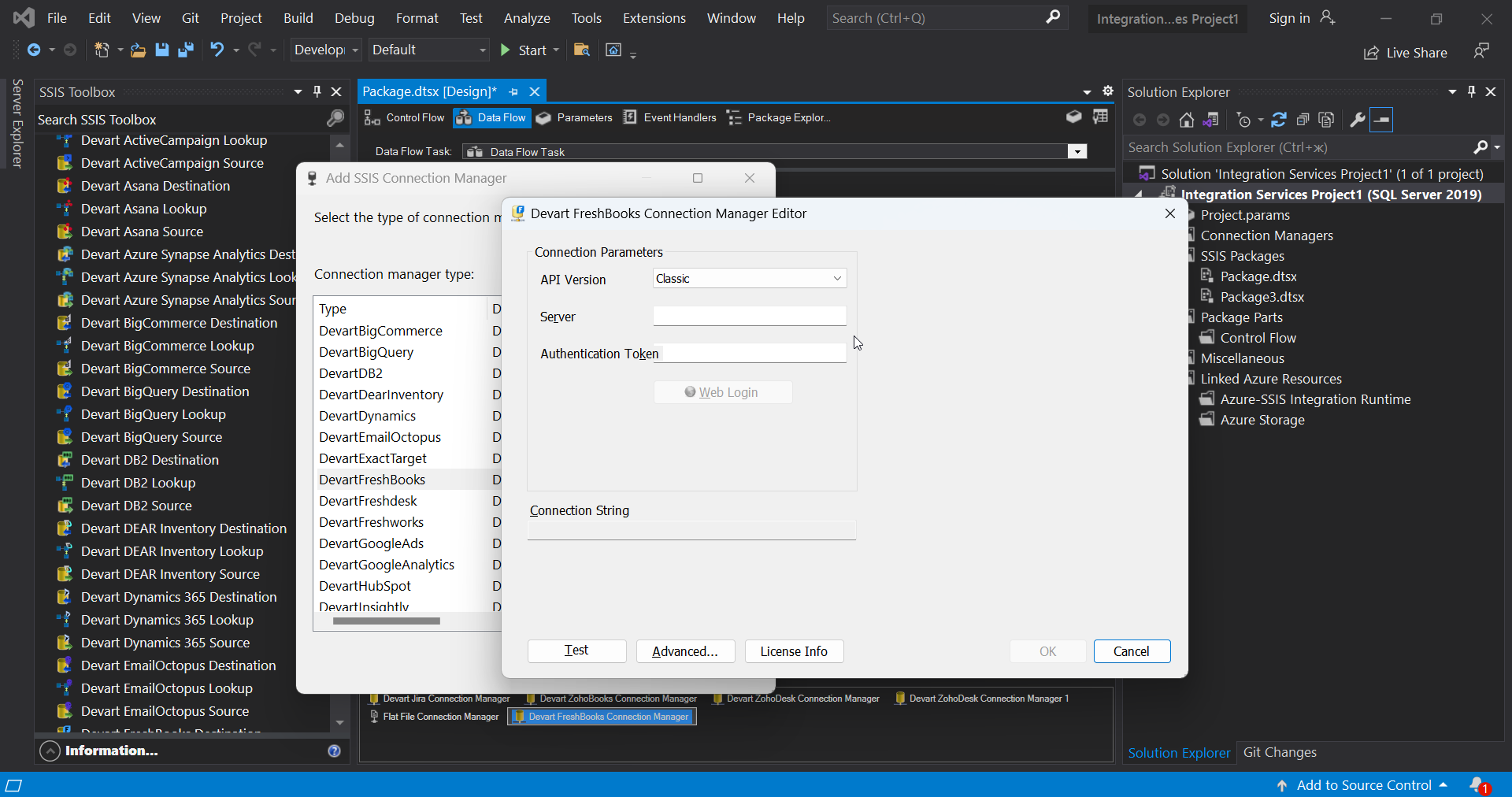Open the Data Flow Task dropdown arrow

[x=1077, y=151]
